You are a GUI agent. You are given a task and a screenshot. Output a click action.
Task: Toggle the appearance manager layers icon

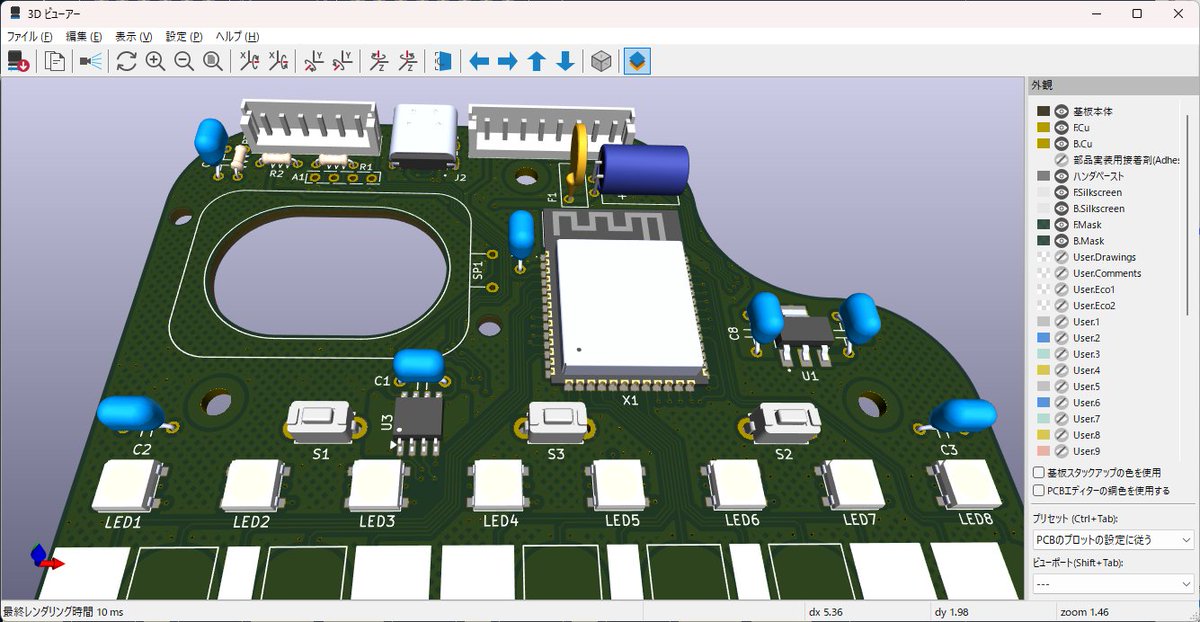pos(638,61)
